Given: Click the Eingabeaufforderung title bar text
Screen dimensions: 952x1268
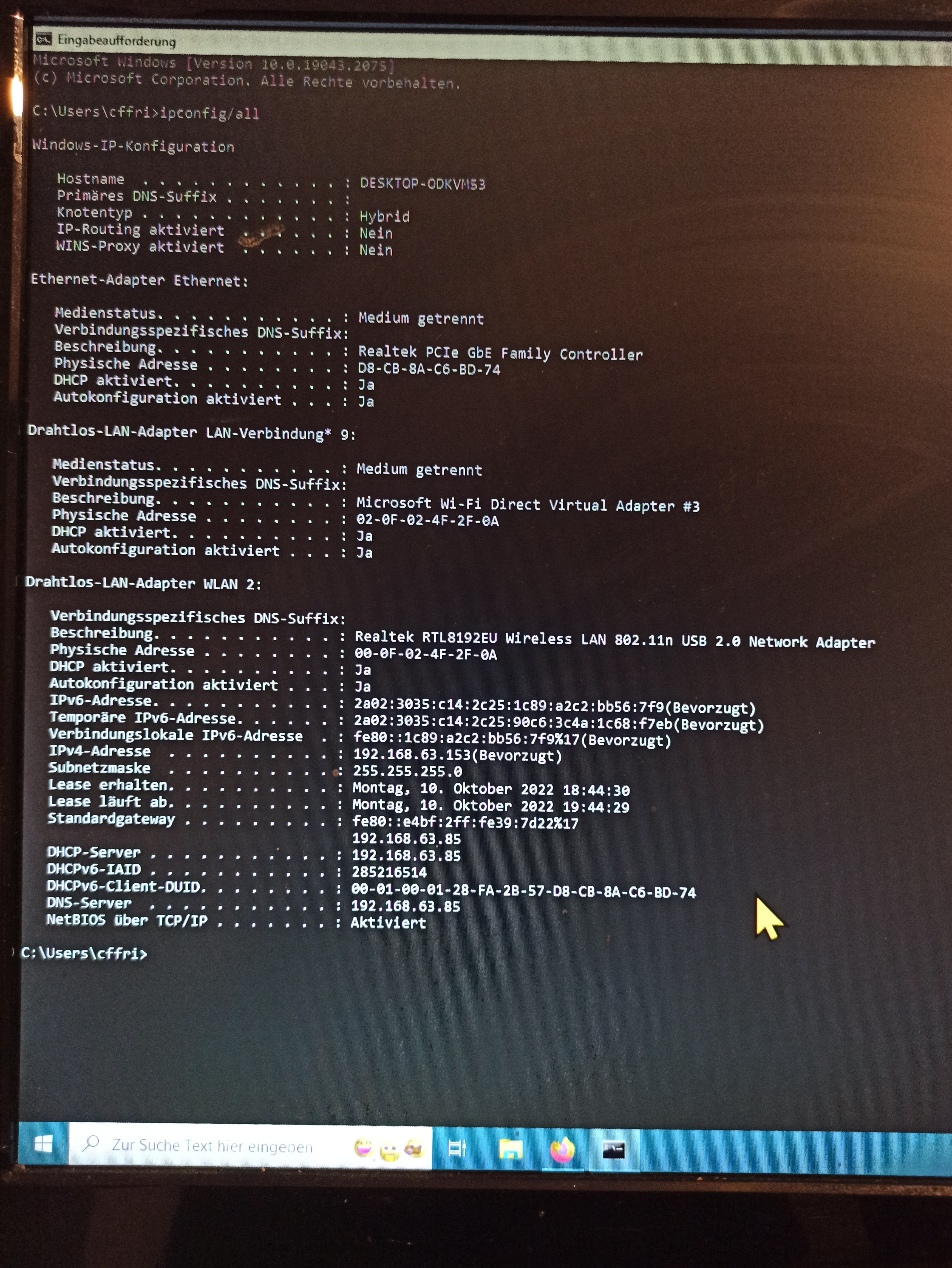Looking at the screenshot, I should pos(116,41).
